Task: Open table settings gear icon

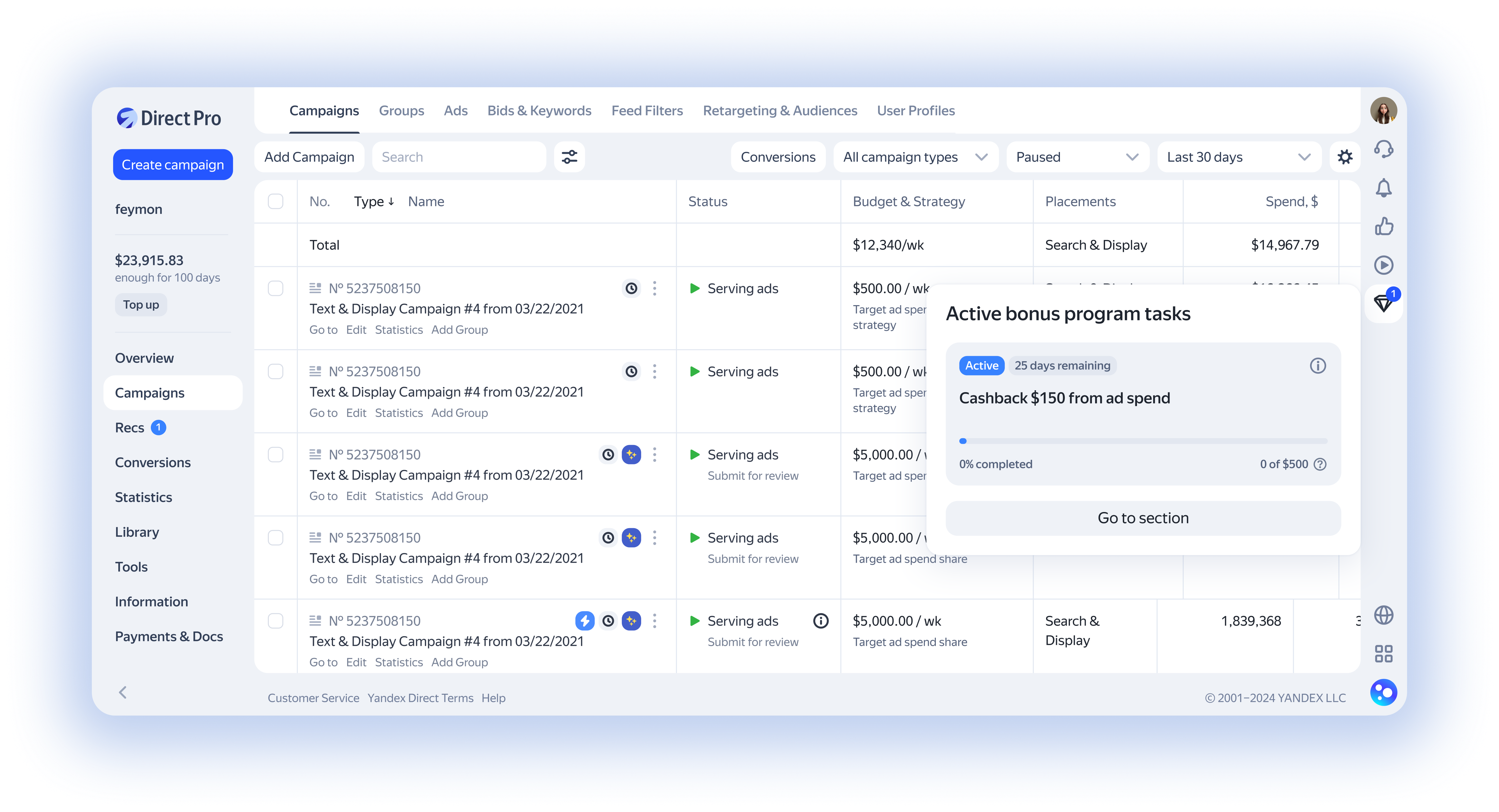Action: coord(1345,157)
